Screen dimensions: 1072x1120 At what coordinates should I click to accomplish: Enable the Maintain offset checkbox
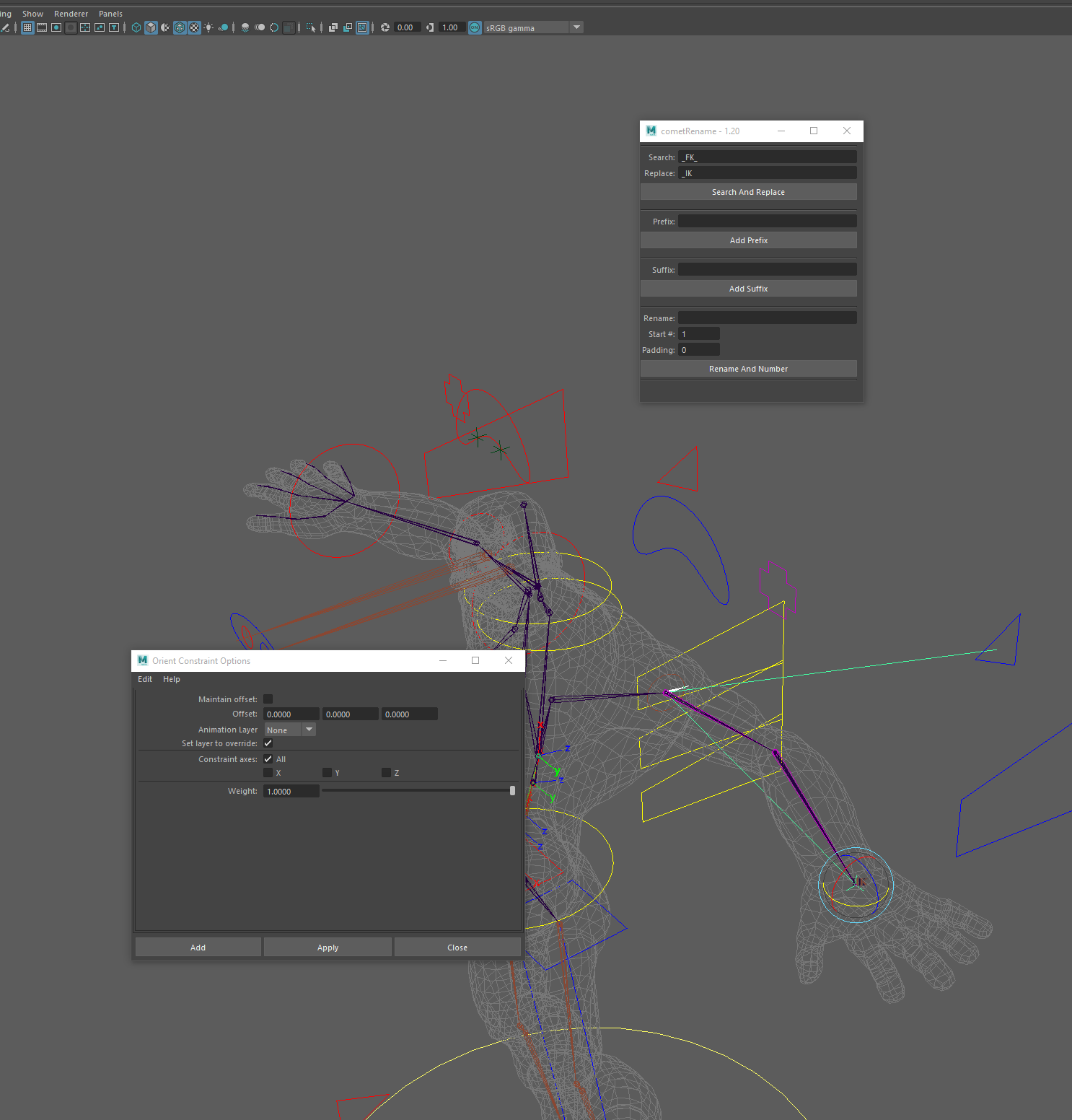(268, 699)
